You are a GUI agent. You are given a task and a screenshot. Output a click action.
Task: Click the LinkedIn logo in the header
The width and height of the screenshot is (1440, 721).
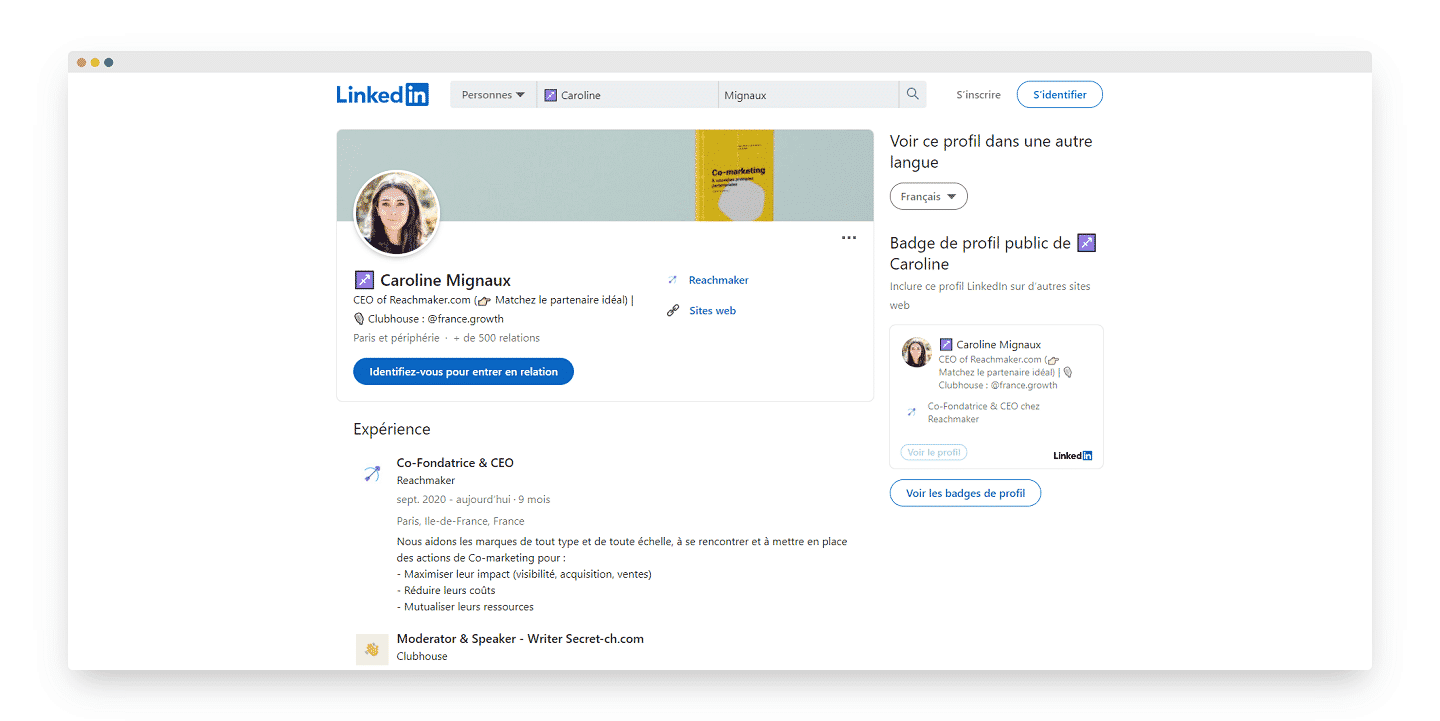pos(382,95)
